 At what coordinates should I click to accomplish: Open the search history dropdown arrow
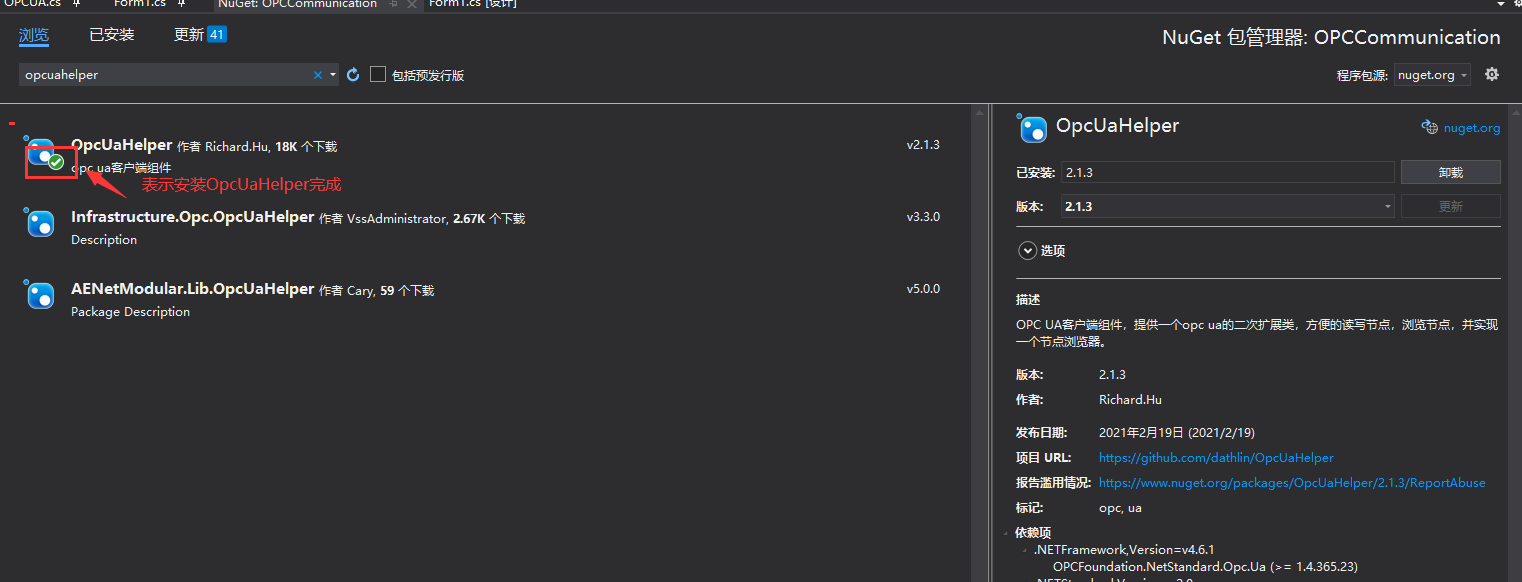point(333,75)
